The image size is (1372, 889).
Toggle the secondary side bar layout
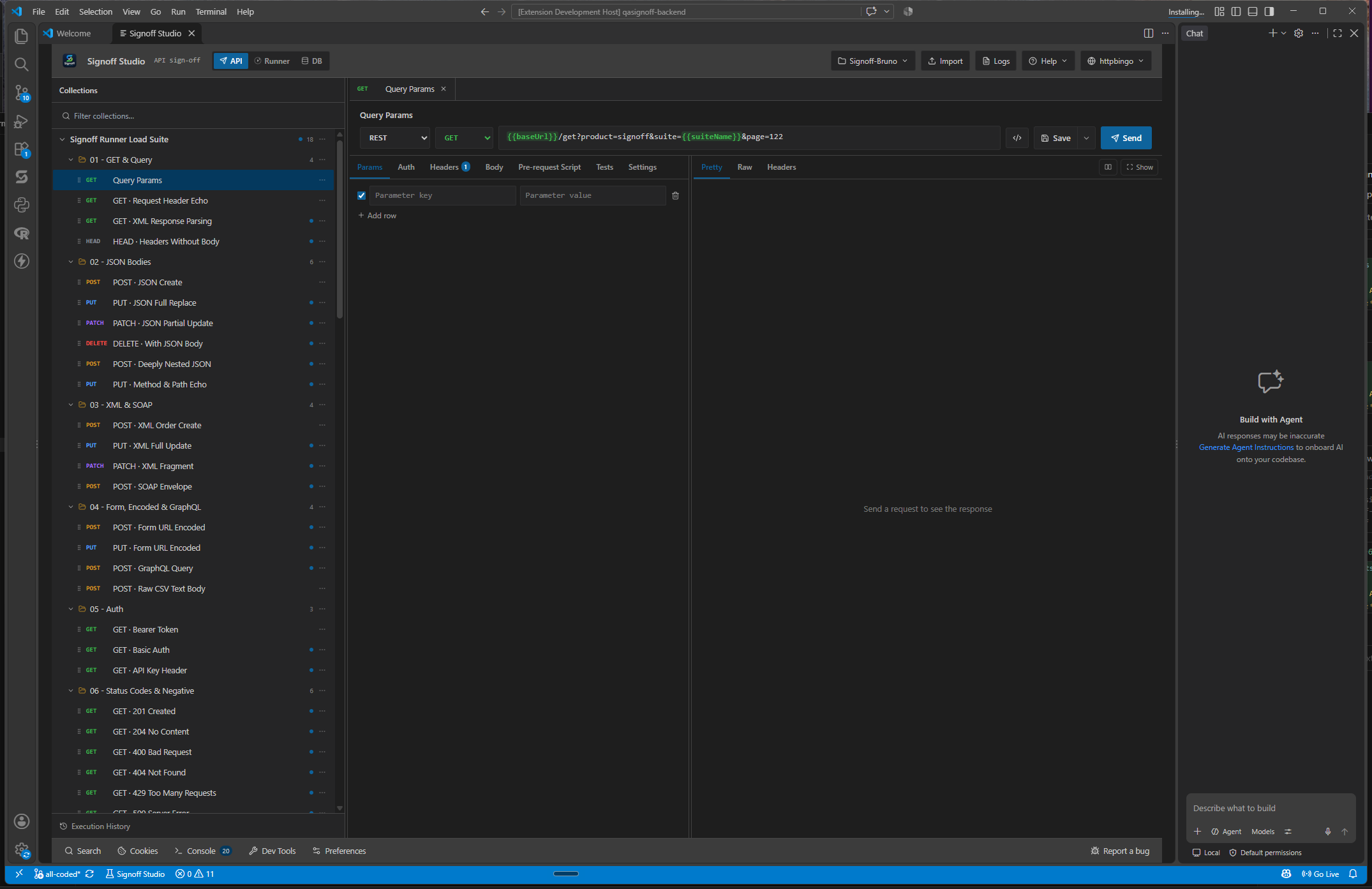[x=1269, y=11]
